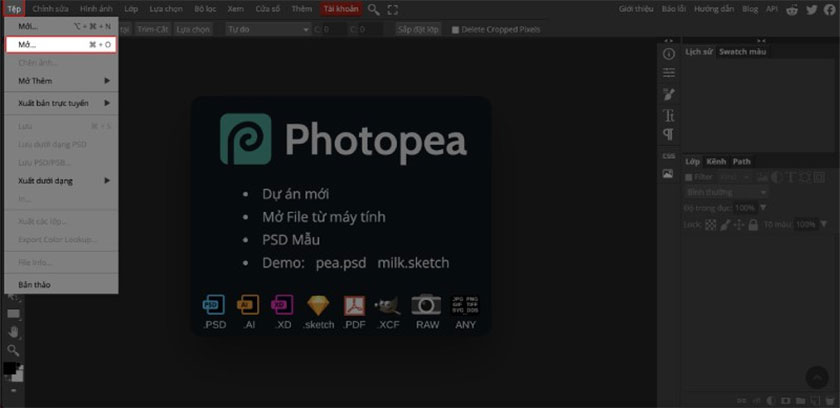Viewport: 840px width, 408px height.
Task: Expand the Mở Thêm submenu
Action: (x=62, y=80)
